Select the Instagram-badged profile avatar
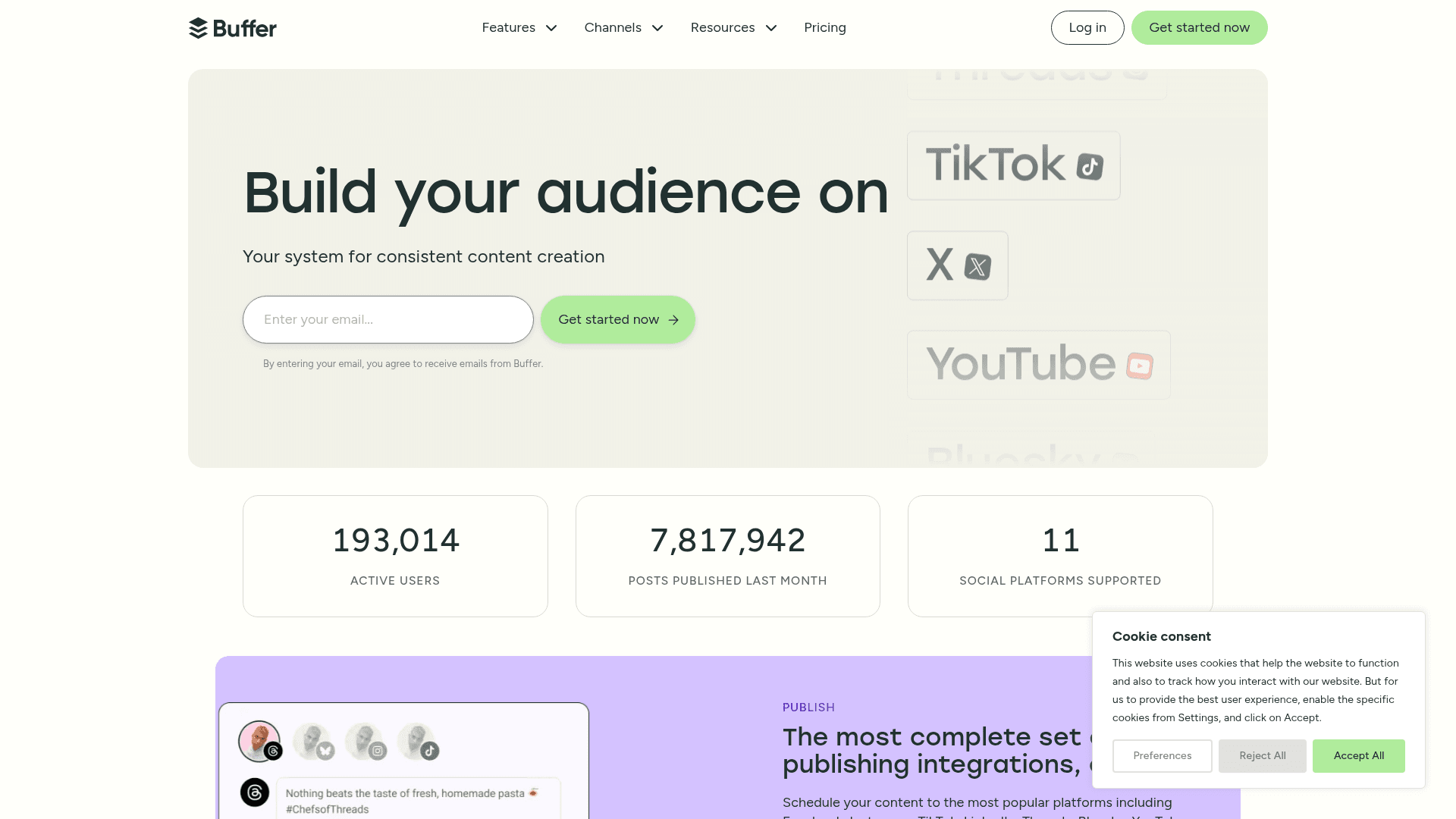The width and height of the screenshot is (1456, 819). 366,741
